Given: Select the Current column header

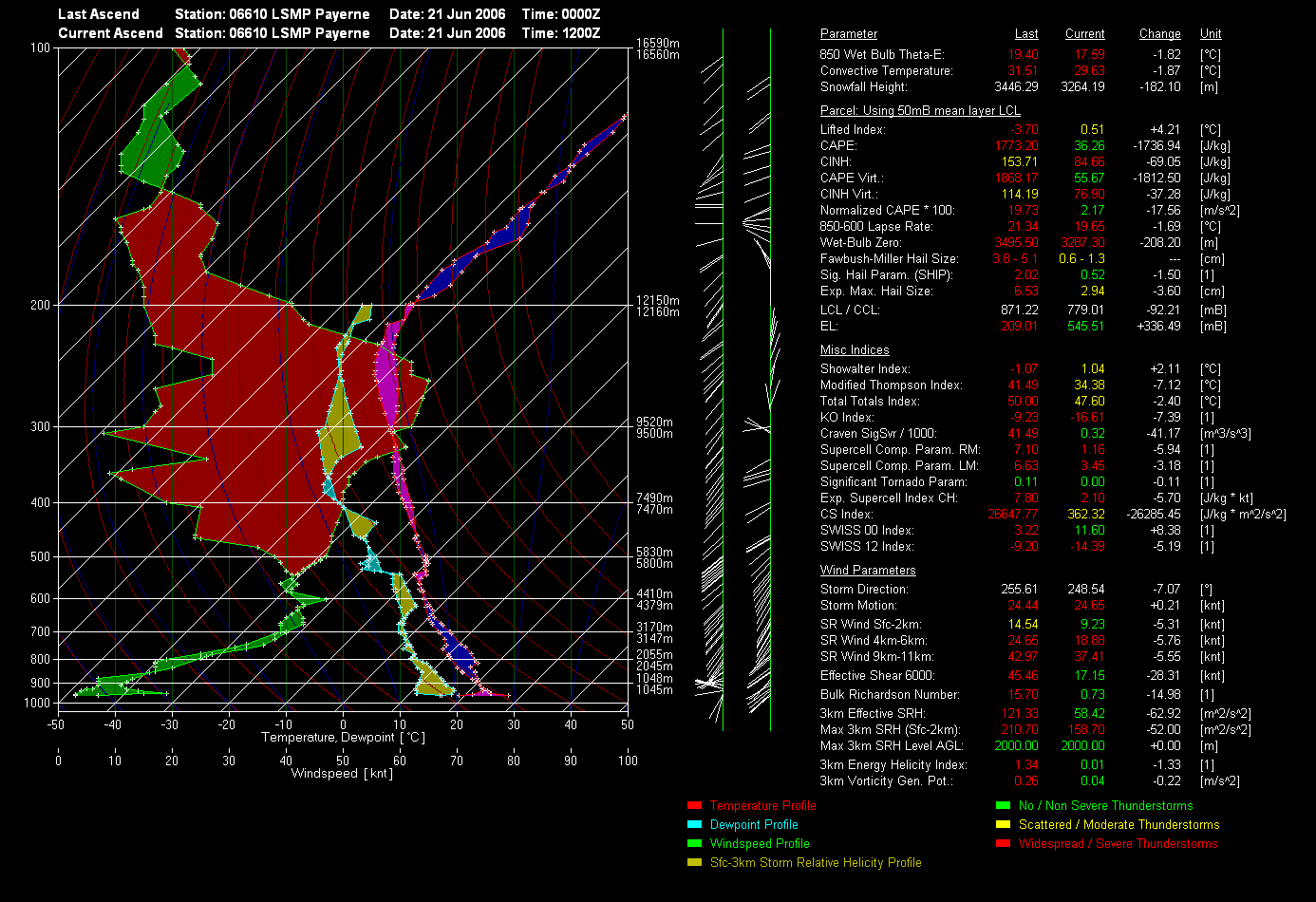Looking at the screenshot, I should point(1084,34).
